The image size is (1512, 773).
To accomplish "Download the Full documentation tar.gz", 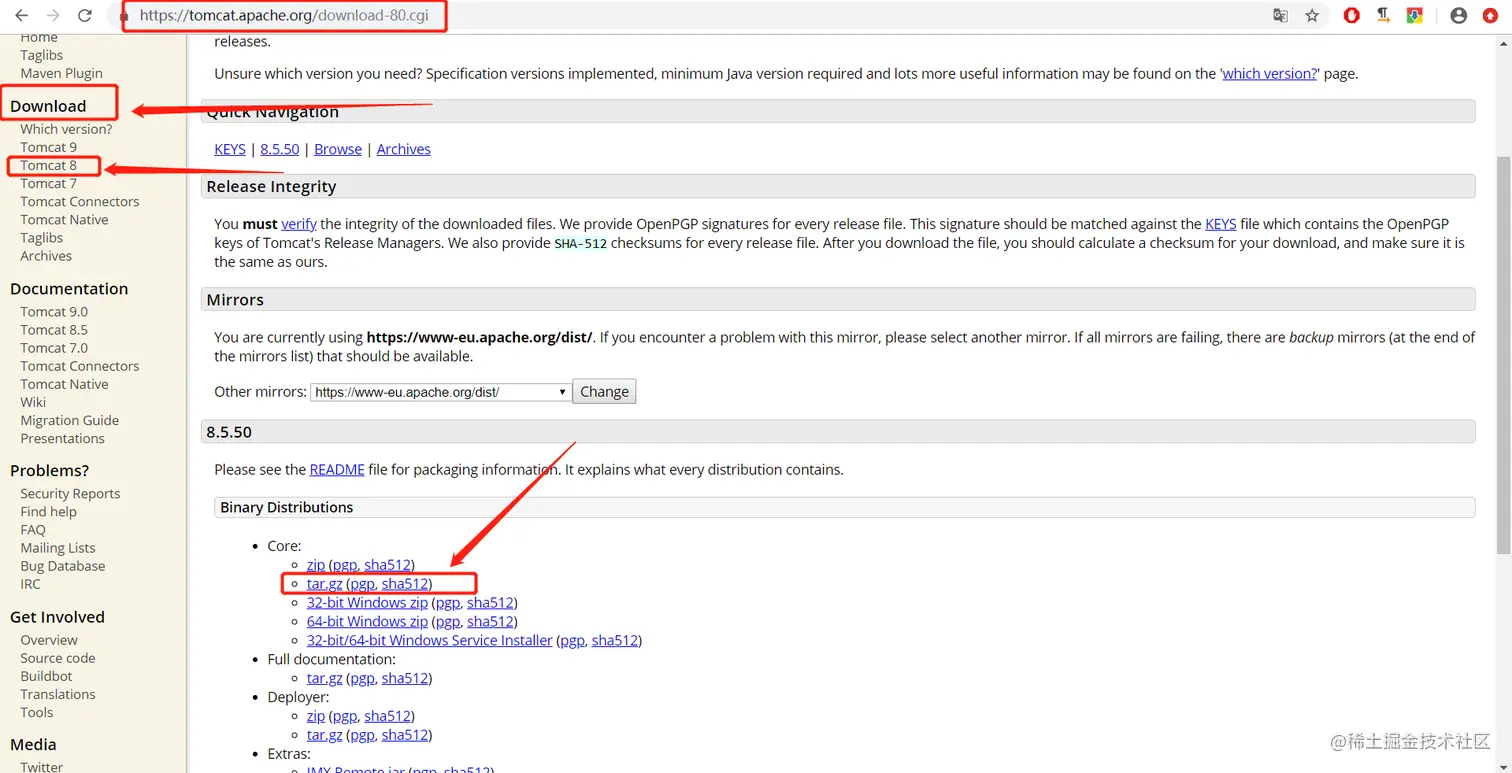I will click(x=325, y=678).
